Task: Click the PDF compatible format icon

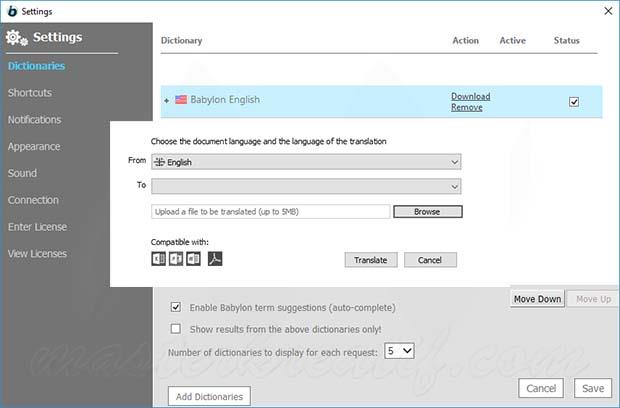Action: point(215,259)
